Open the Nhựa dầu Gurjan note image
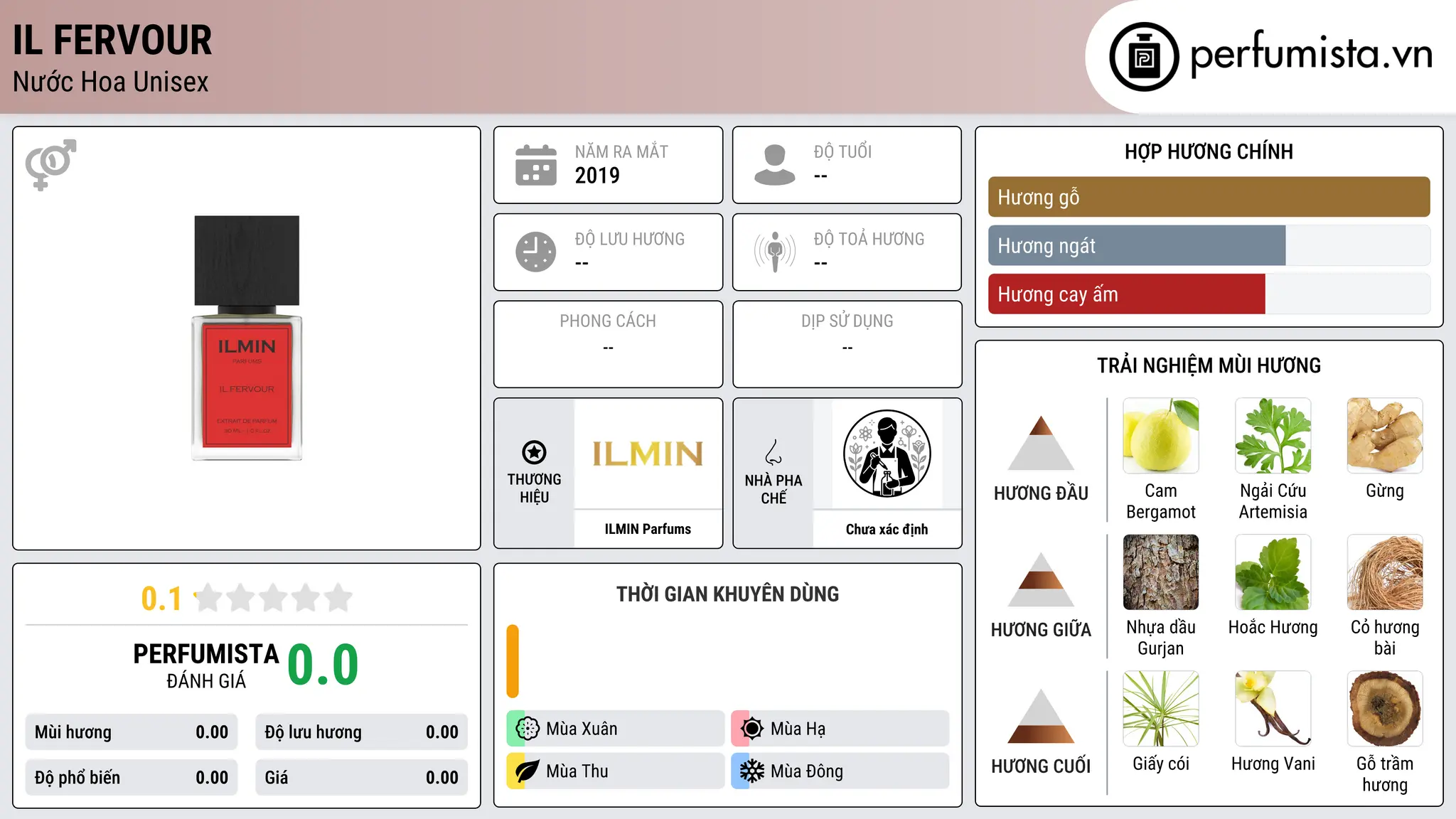Screen dimensions: 1456x819 point(1161,572)
